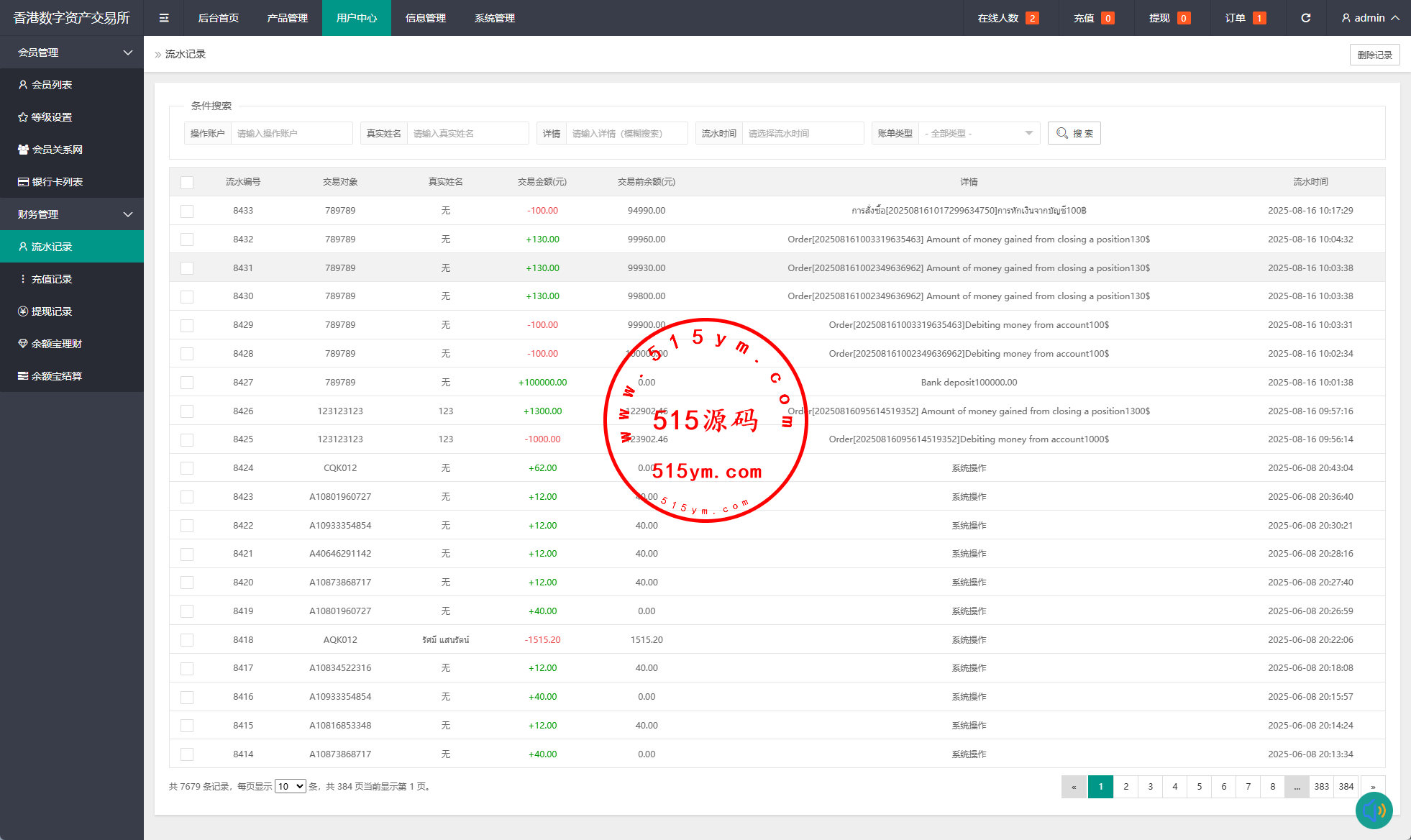Switch to 产品管理 top menu
Viewport: 1411px width, 840px height.
pos(287,18)
